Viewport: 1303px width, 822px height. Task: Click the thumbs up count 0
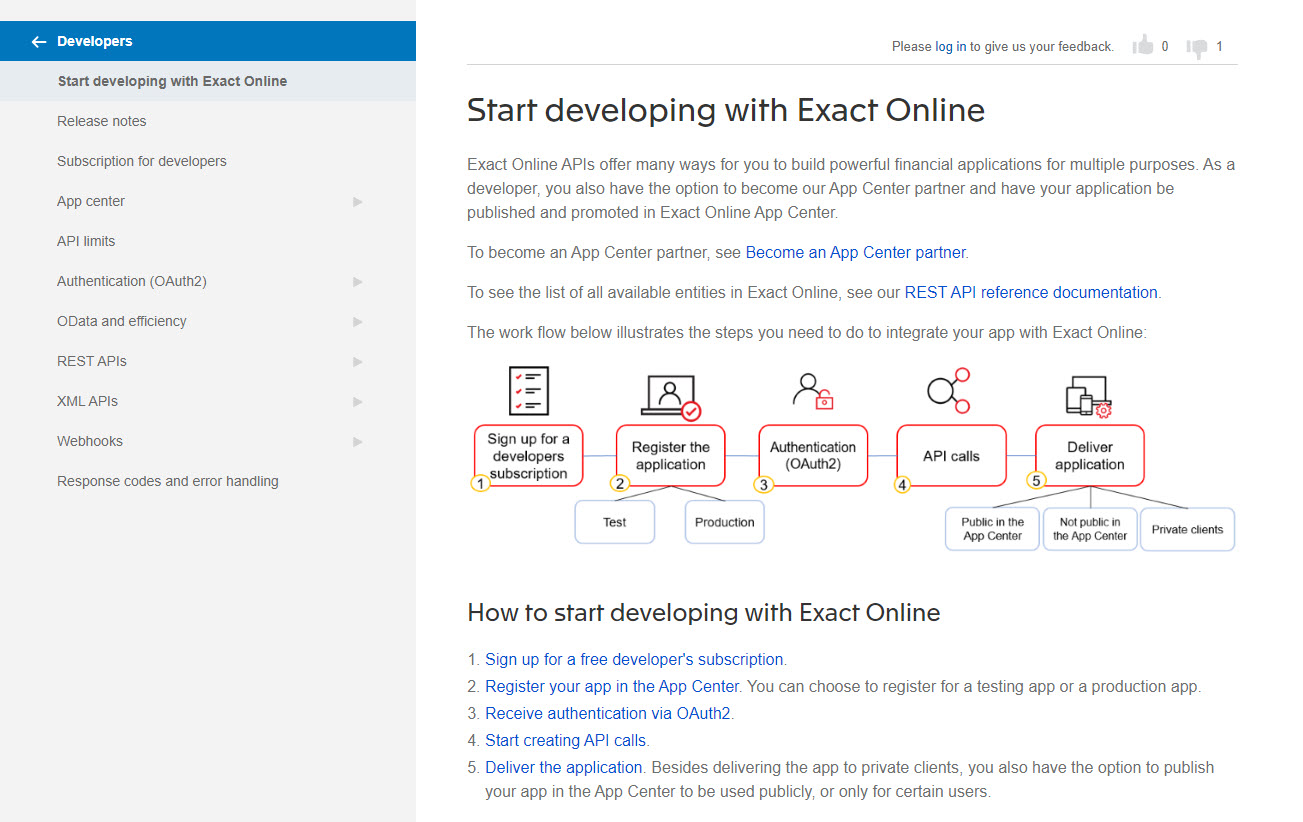1165,46
